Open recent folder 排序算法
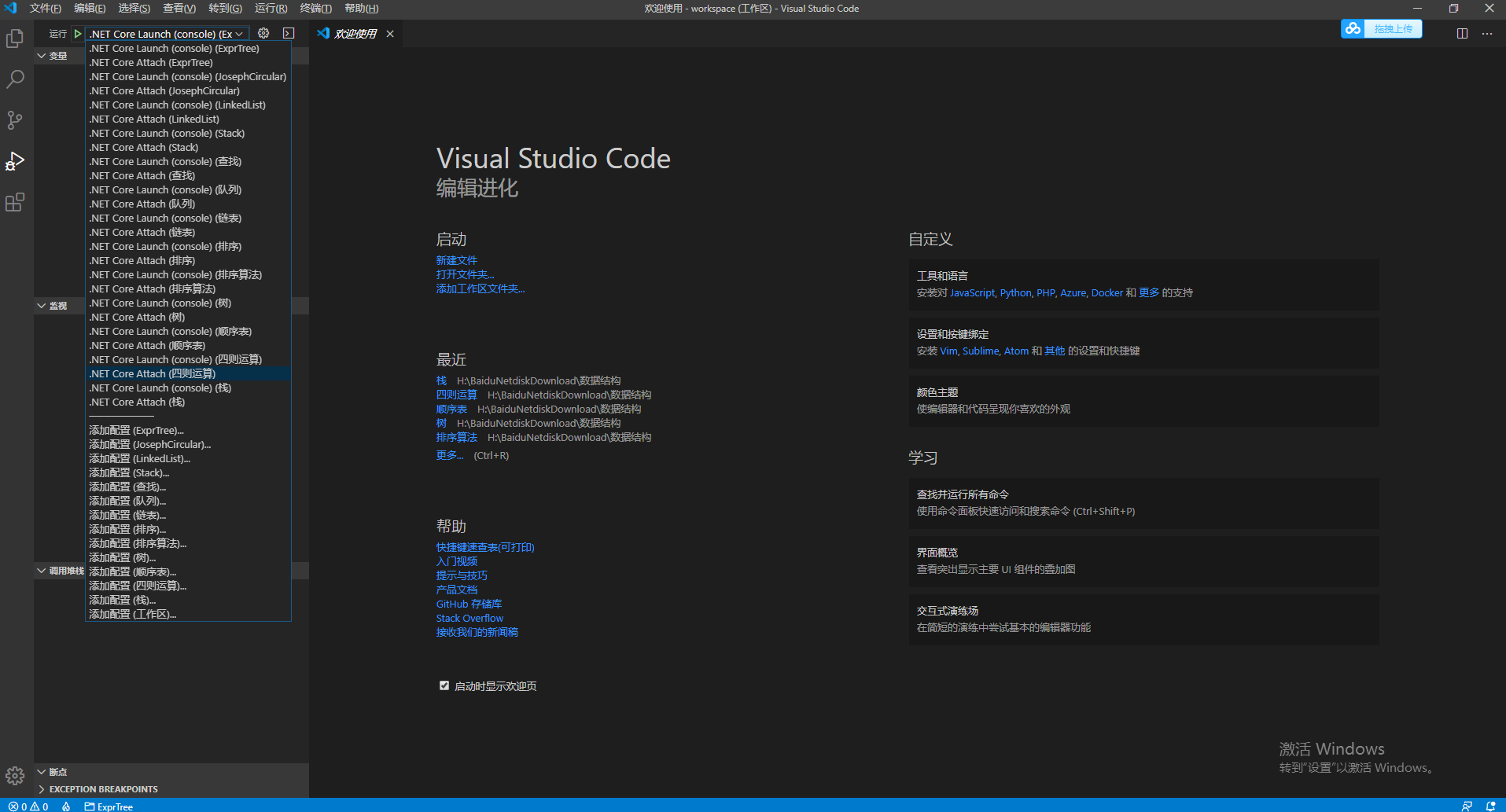 (x=457, y=437)
